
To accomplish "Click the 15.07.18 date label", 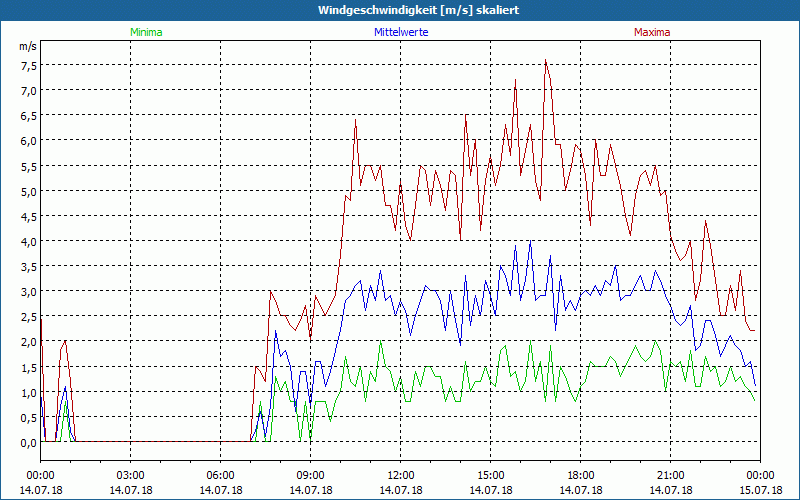I will [761, 490].
